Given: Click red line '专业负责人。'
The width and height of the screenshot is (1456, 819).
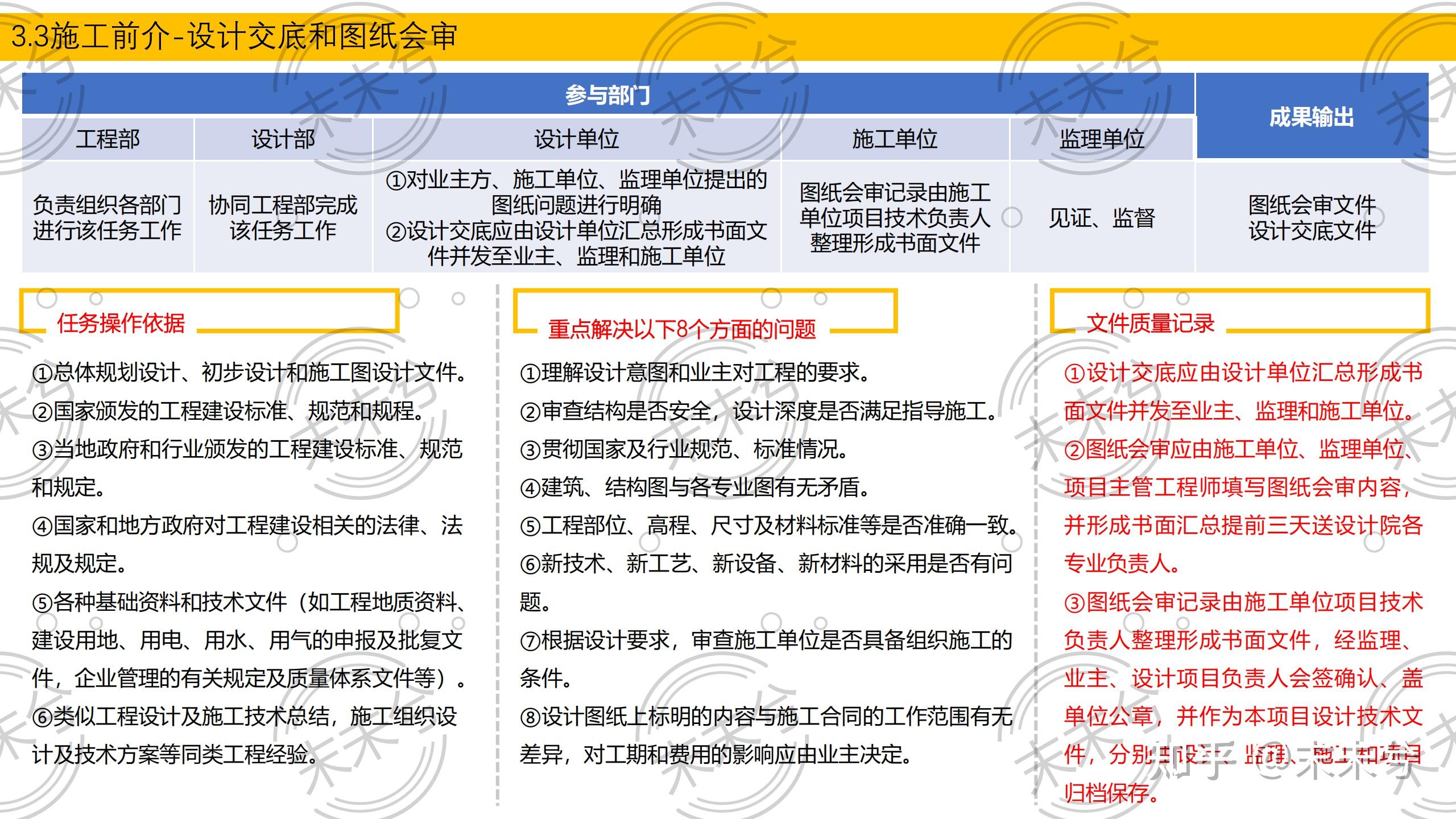Looking at the screenshot, I should tap(1123, 564).
